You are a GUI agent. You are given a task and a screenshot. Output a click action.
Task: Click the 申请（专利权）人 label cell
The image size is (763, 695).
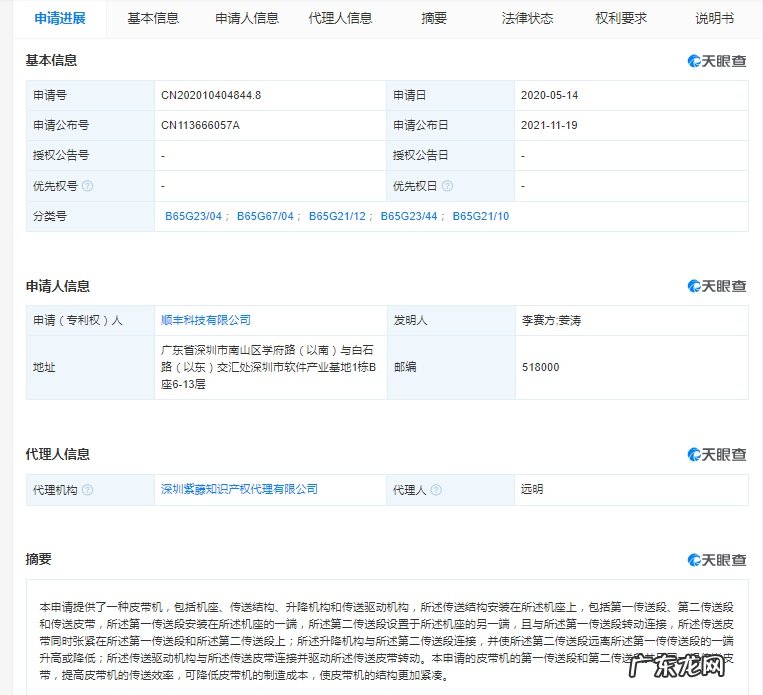(x=91, y=320)
